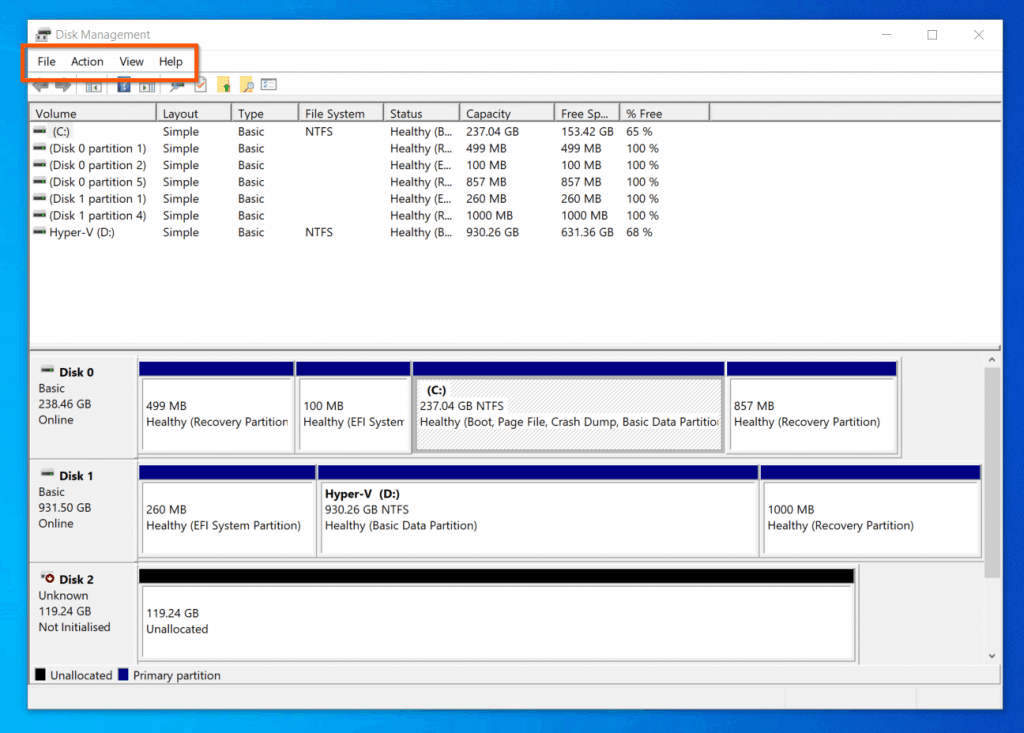Open the Help menu
This screenshot has height=733, width=1024.
click(170, 61)
